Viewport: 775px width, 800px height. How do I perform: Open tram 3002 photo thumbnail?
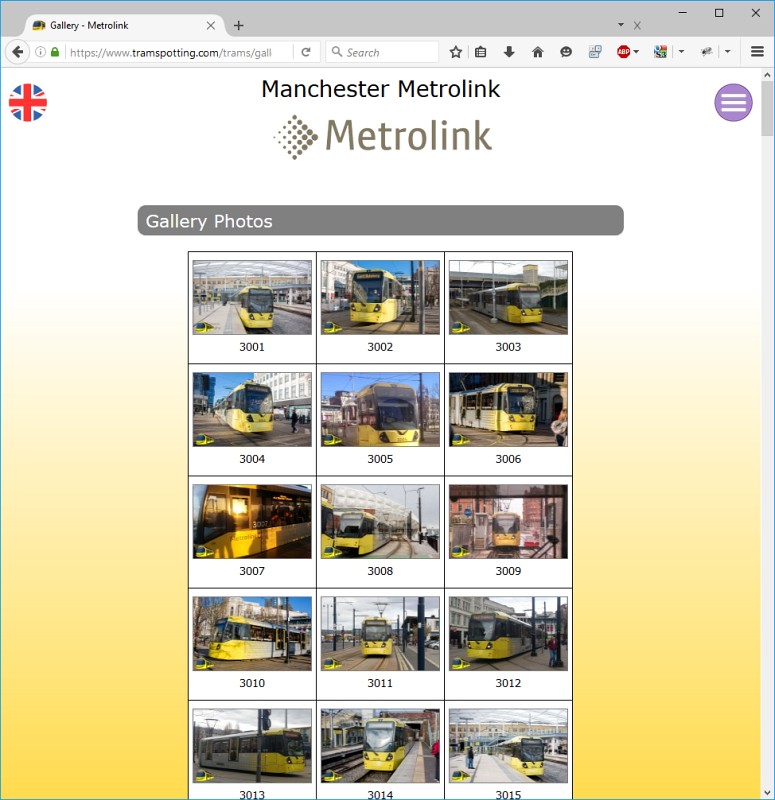[380, 297]
